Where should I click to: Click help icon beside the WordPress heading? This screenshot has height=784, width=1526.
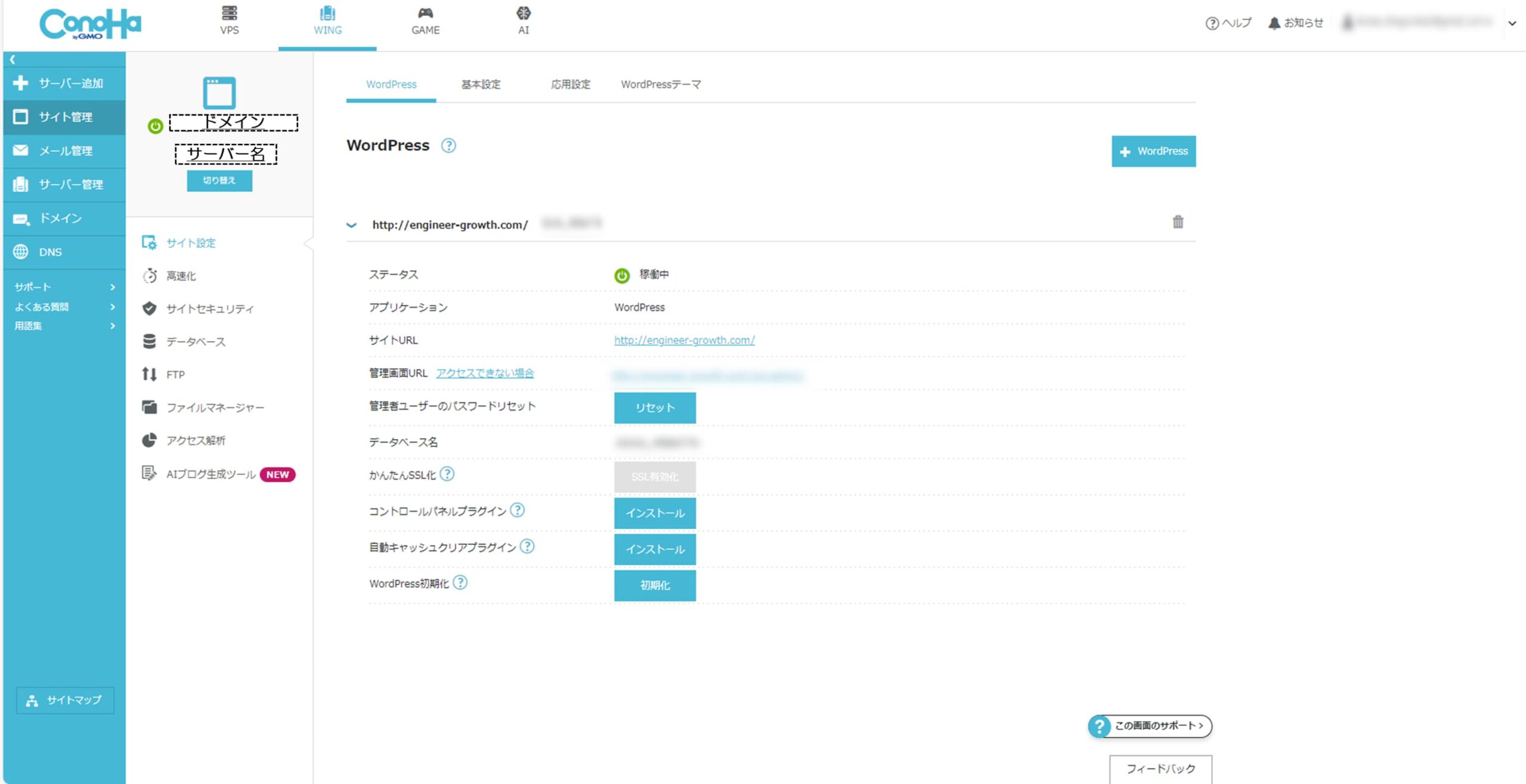448,145
